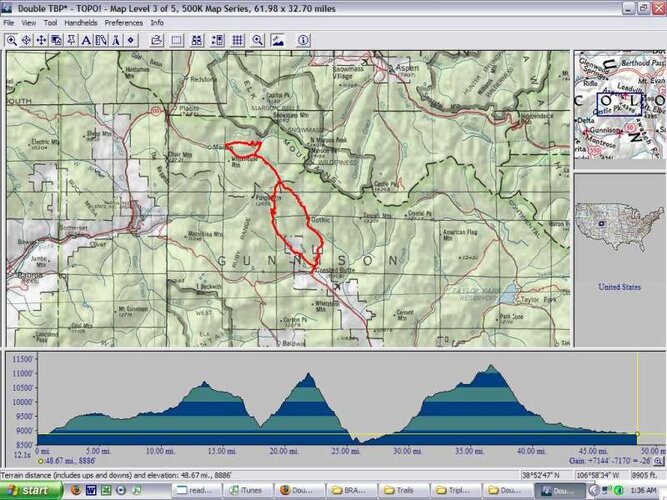Open the Handhelds menu

(81, 23)
